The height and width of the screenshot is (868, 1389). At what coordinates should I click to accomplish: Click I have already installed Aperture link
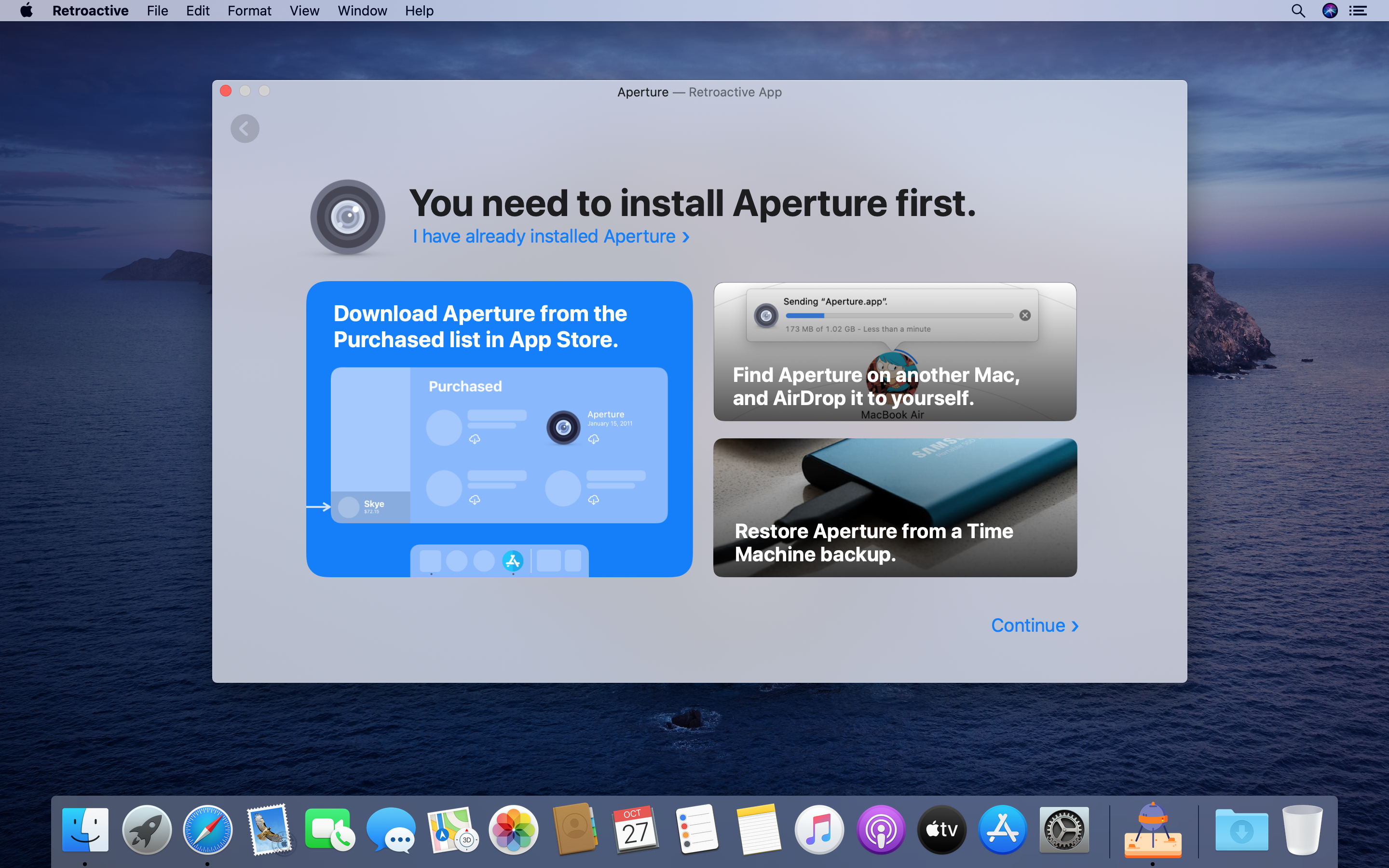point(550,236)
